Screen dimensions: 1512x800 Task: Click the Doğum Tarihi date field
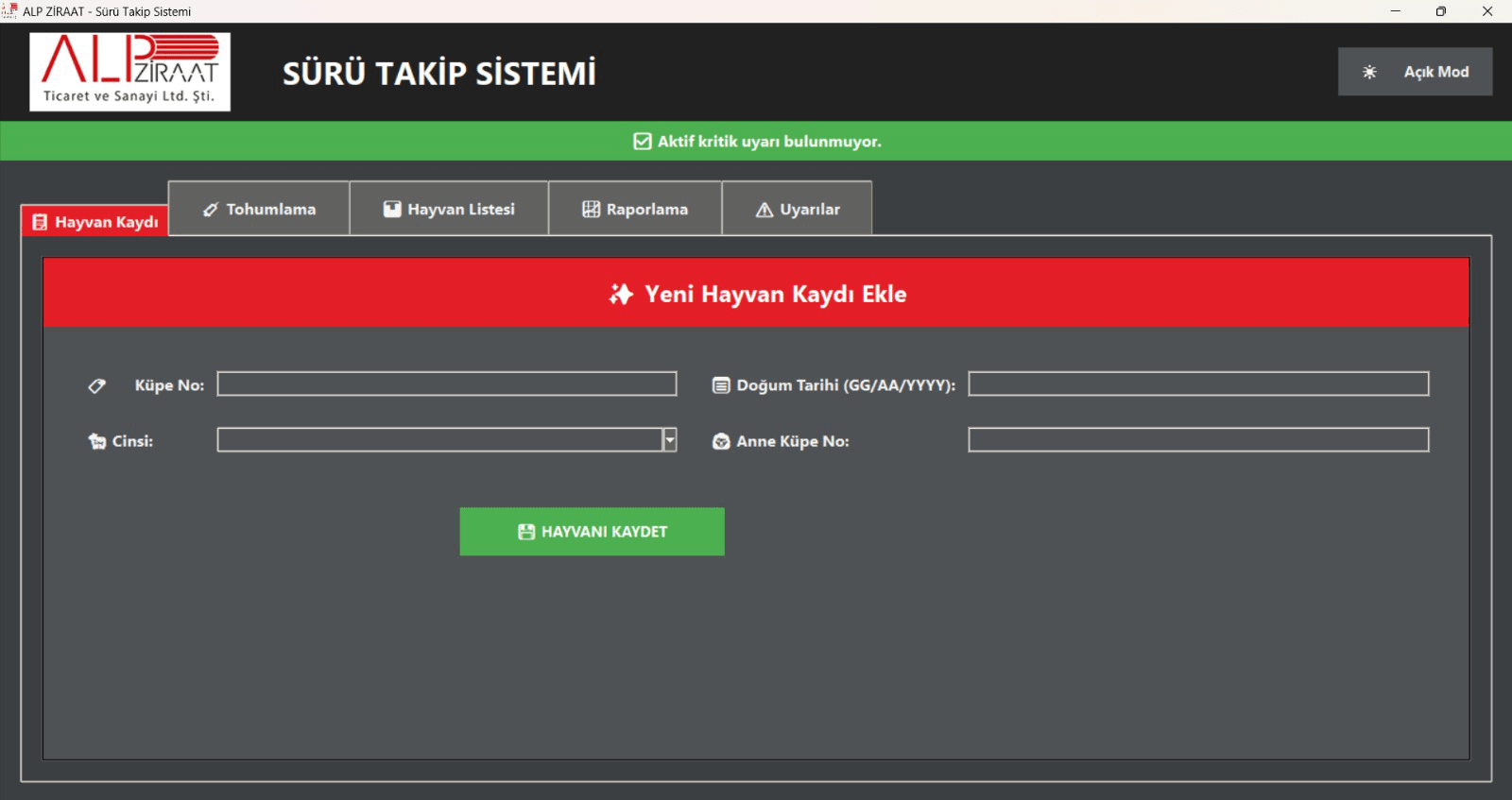(1198, 383)
